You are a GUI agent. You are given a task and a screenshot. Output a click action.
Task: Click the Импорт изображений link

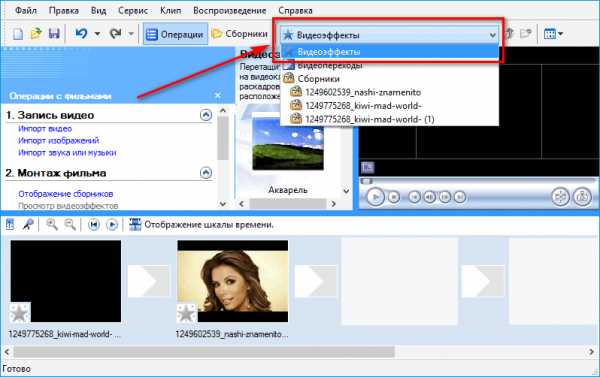pyautogui.click(x=59, y=140)
